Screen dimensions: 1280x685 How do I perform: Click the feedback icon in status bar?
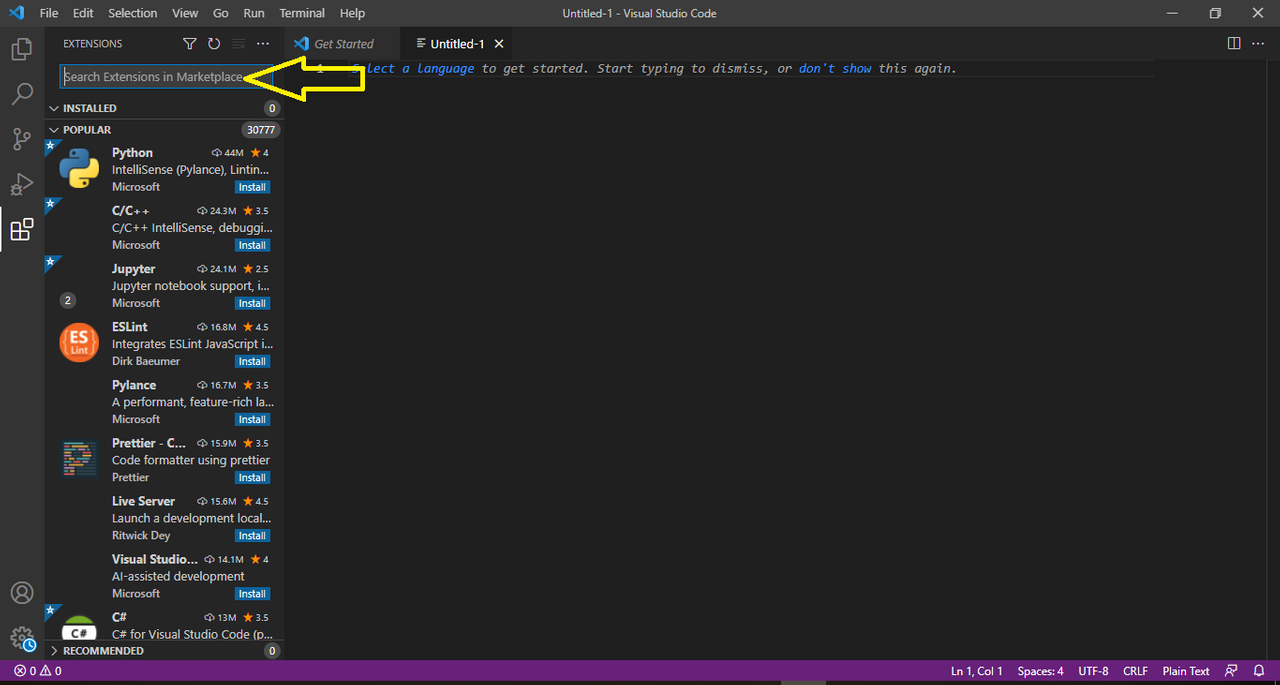pyautogui.click(x=1231, y=671)
